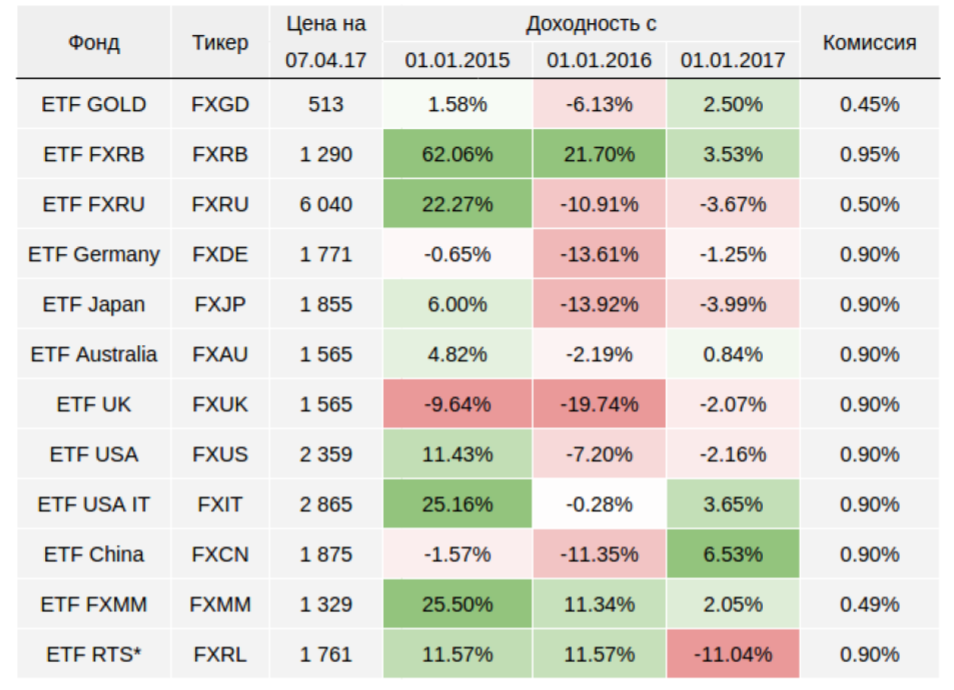This screenshot has height=690, width=954.
Task: Select the FXRB ticker cell
Action: point(220,154)
